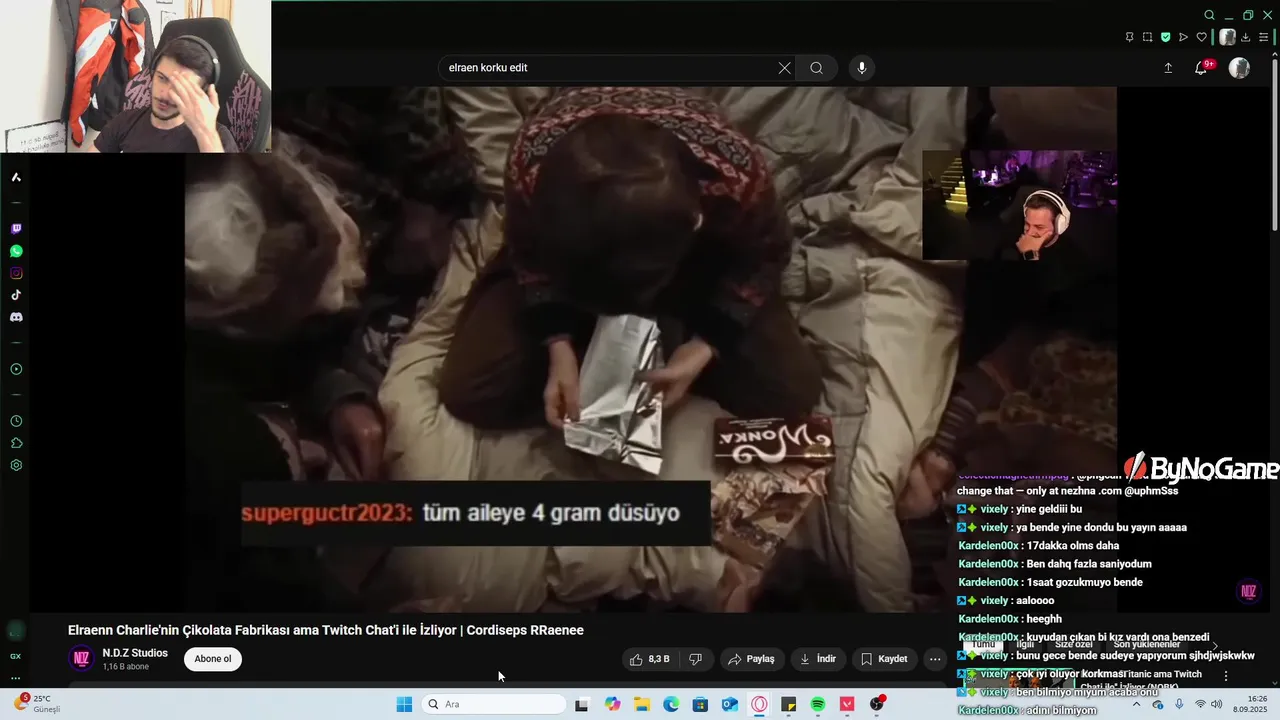Open YouTube notifications bell
Image resolution: width=1280 pixels, height=720 pixels.
tap(1202, 68)
